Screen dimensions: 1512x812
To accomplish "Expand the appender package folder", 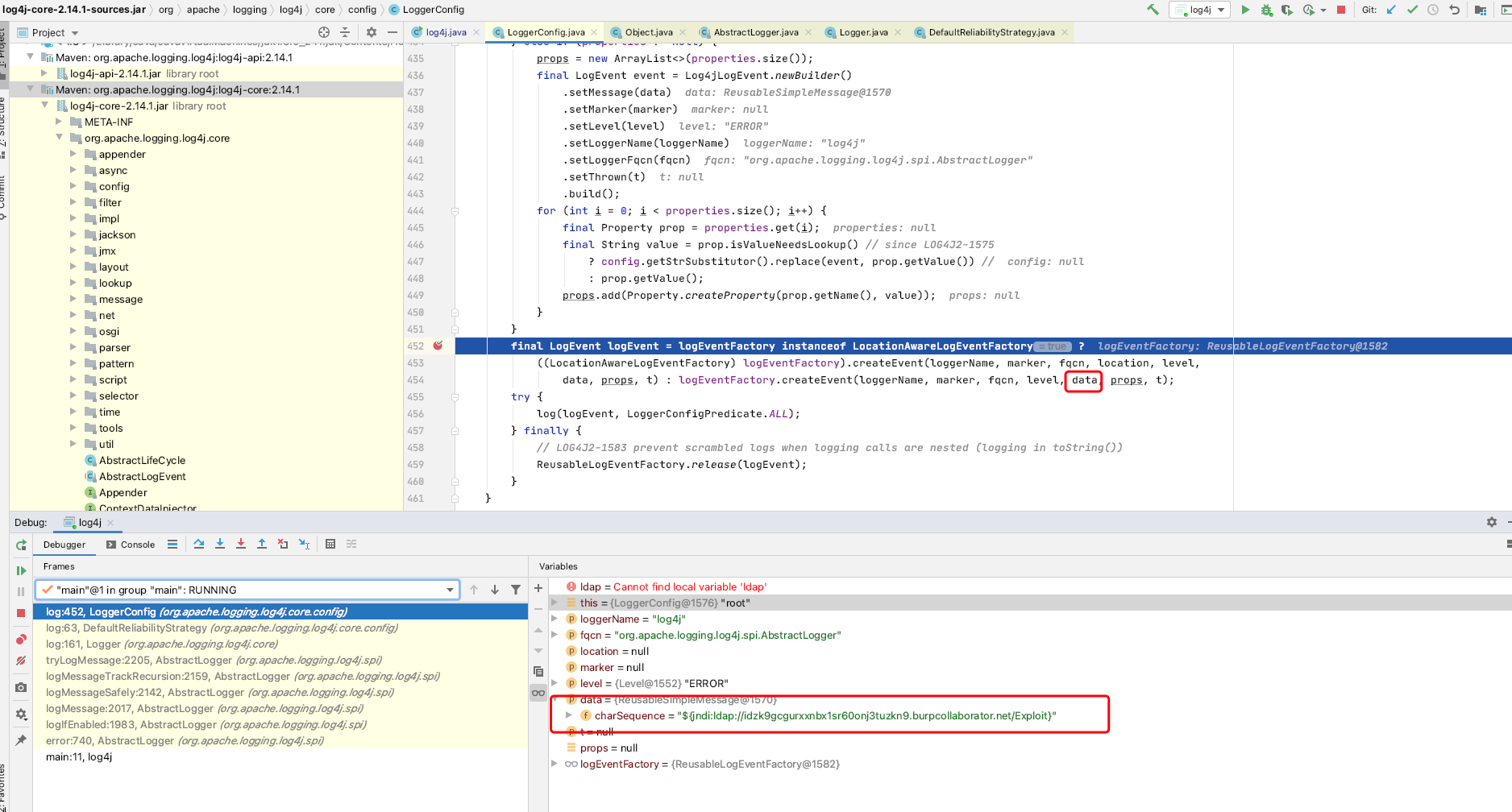I will pos(73,153).
